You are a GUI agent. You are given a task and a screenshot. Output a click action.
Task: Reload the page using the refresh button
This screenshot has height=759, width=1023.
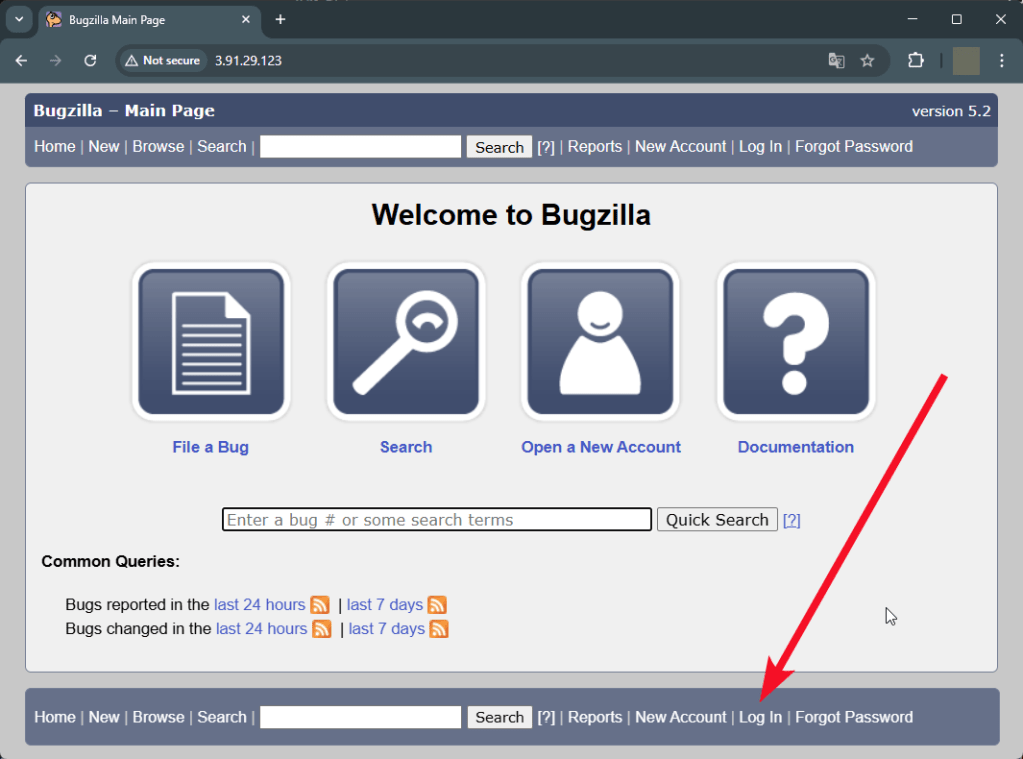[x=90, y=61]
